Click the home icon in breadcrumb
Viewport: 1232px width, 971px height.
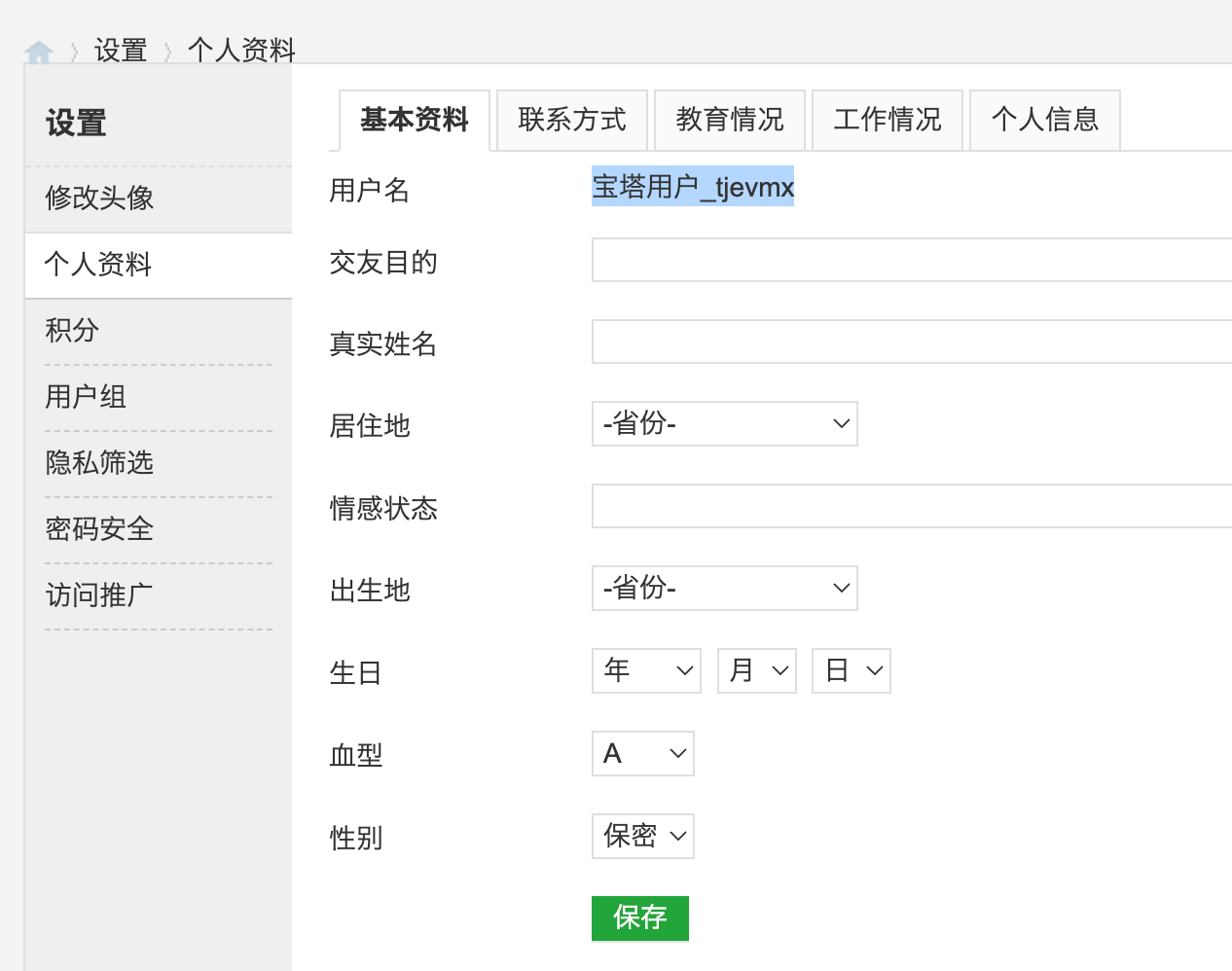pos(39,52)
